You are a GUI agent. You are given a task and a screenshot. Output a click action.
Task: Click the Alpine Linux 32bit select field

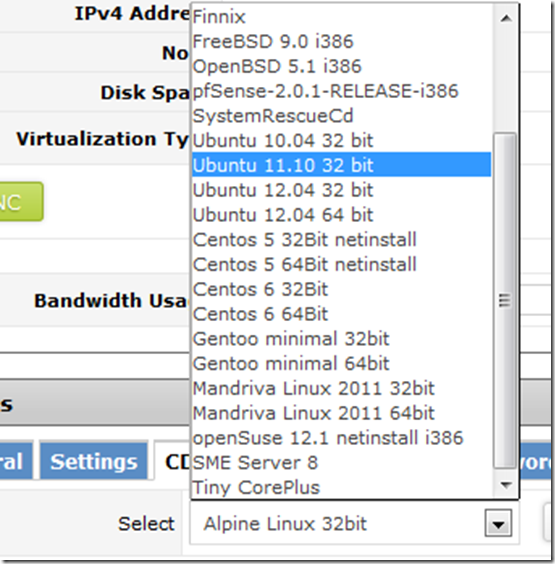354,523
